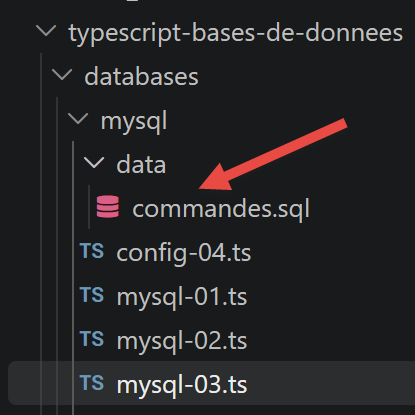Image resolution: width=415 pixels, height=415 pixels.
Task: Click the TS icon next to mysql-02.ts
Action: coord(92,339)
